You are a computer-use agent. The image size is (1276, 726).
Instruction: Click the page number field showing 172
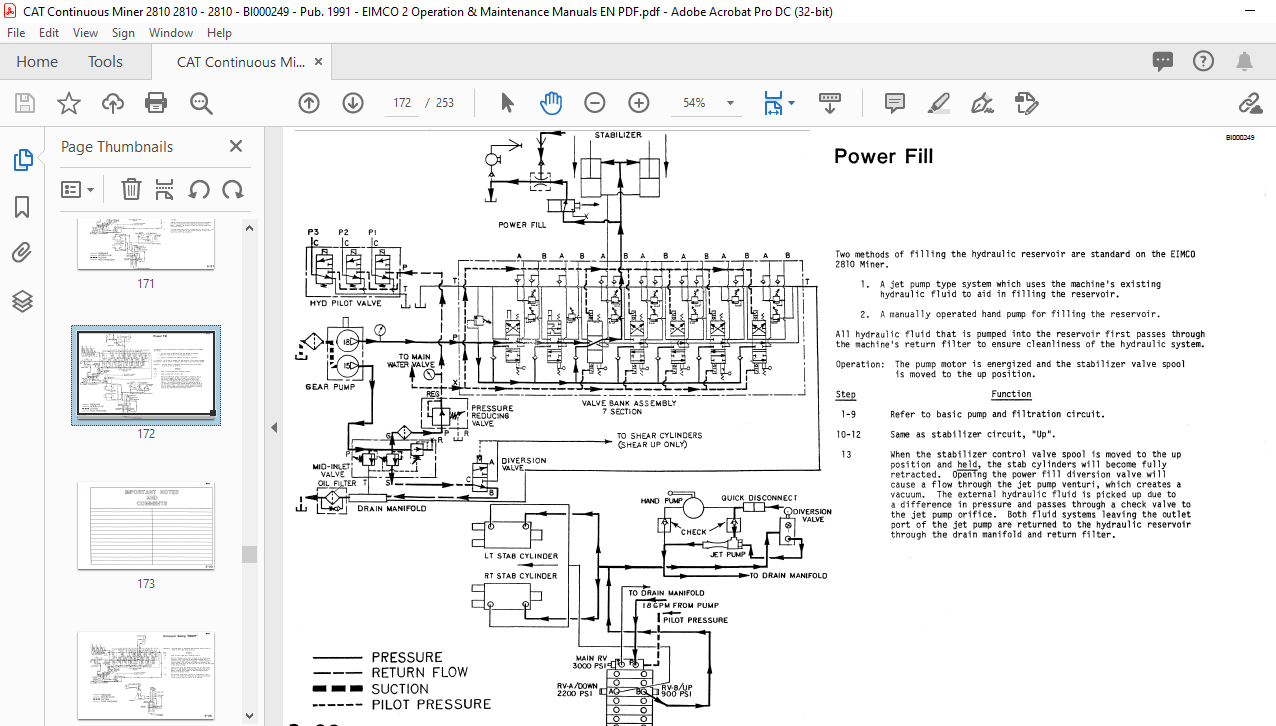(403, 103)
